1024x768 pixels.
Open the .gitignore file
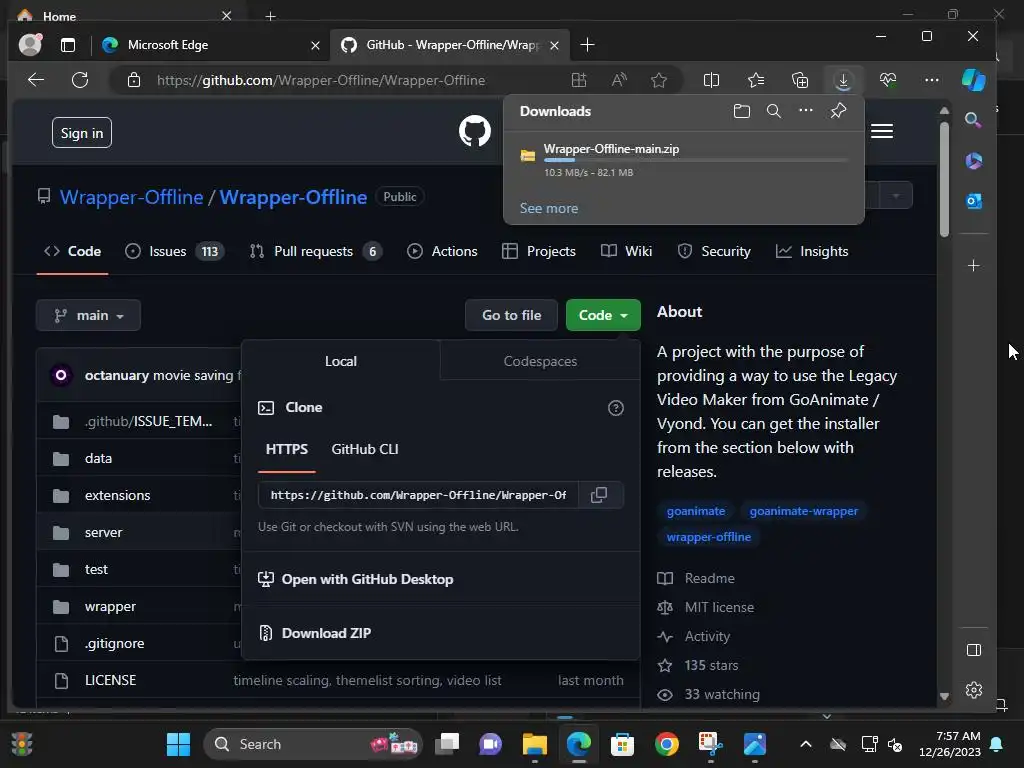(x=114, y=644)
